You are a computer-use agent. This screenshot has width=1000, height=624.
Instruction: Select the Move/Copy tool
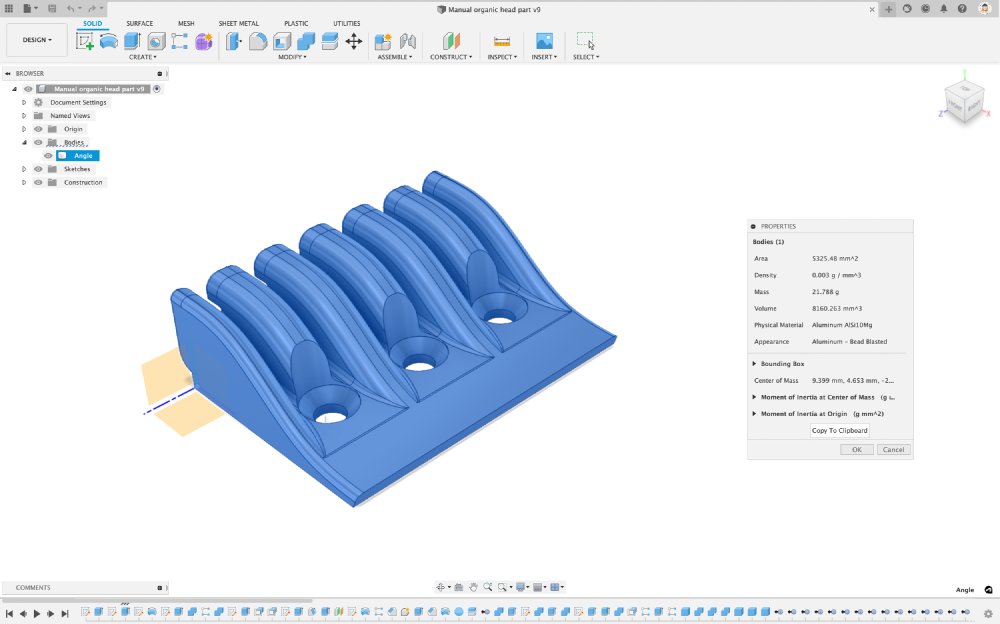[354, 41]
